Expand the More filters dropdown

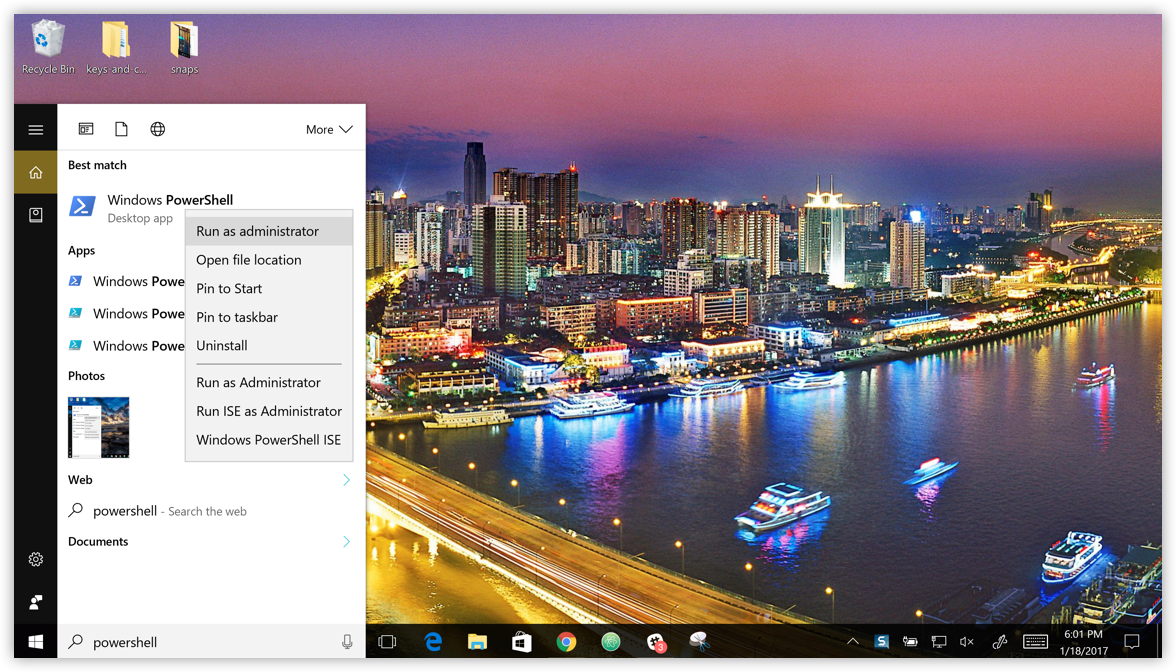tap(329, 129)
